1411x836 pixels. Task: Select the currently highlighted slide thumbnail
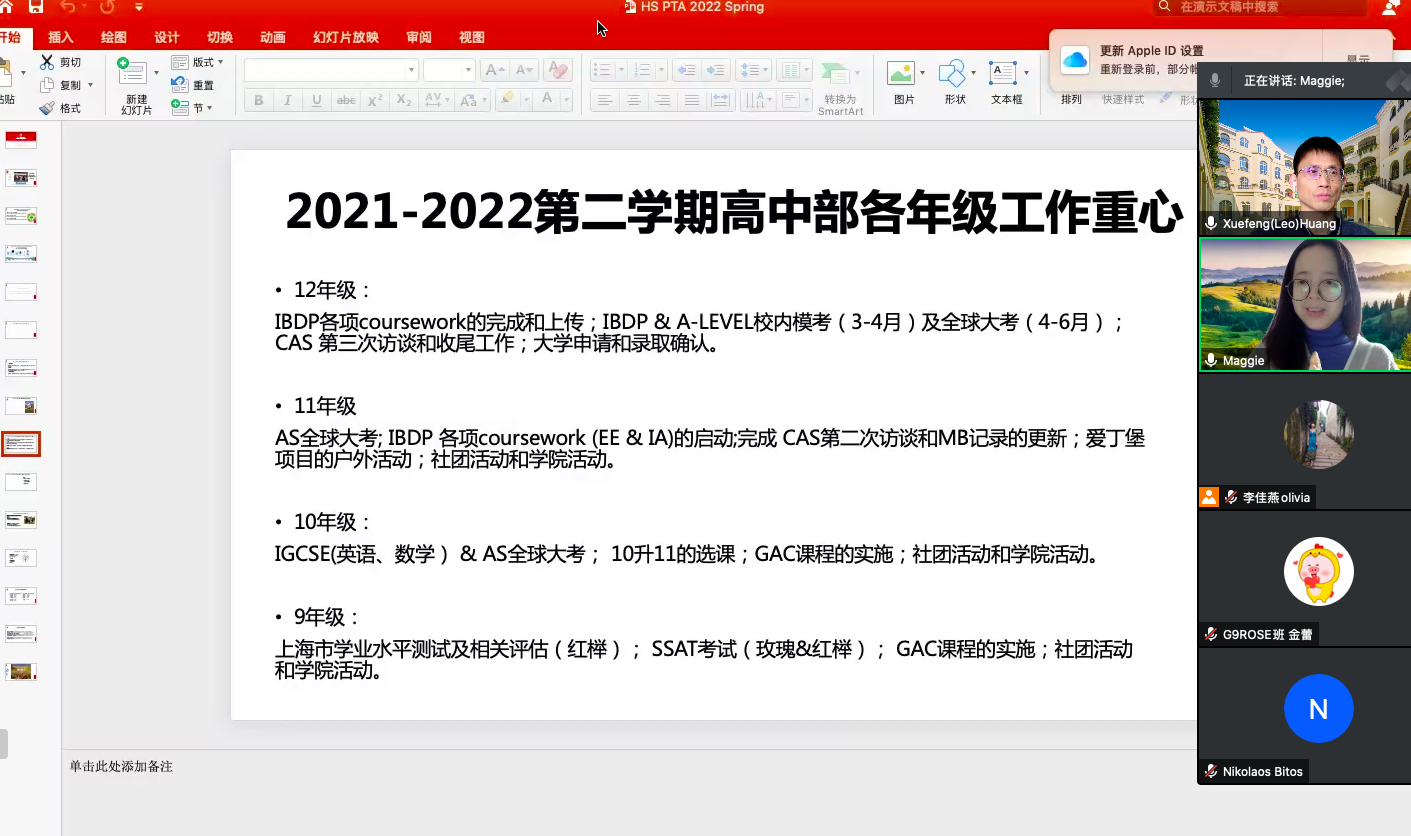pyautogui.click(x=21, y=443)
